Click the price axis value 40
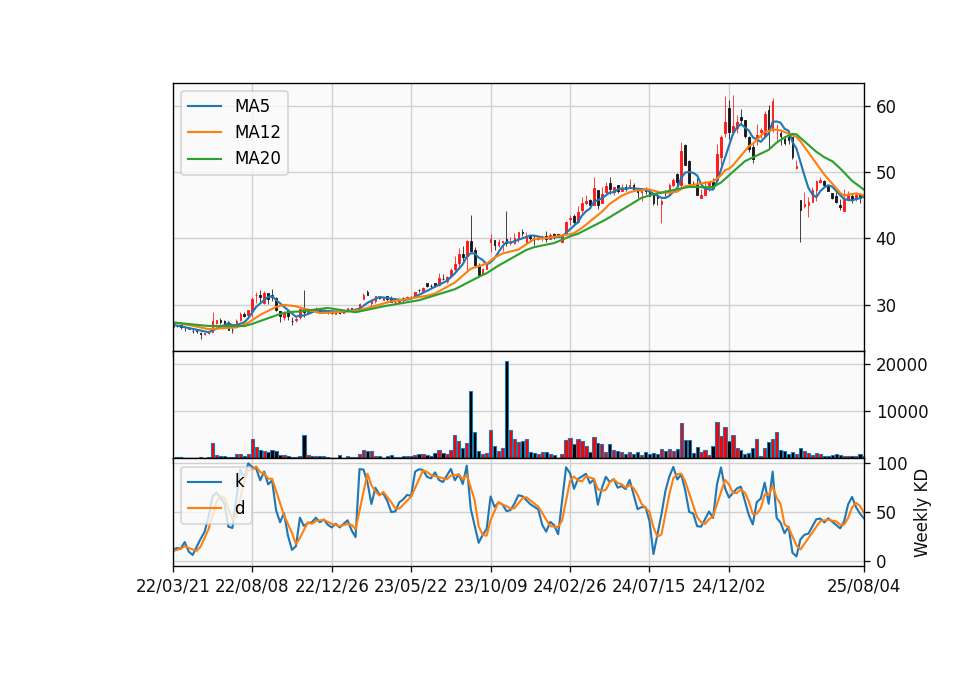This screenshot has height=690, width=960. click(x=886, y=239)
